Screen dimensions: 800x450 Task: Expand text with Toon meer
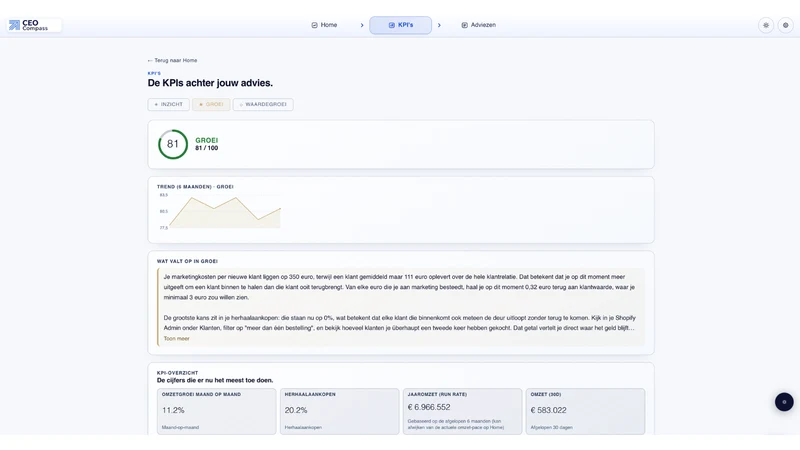tap(177, 338)
